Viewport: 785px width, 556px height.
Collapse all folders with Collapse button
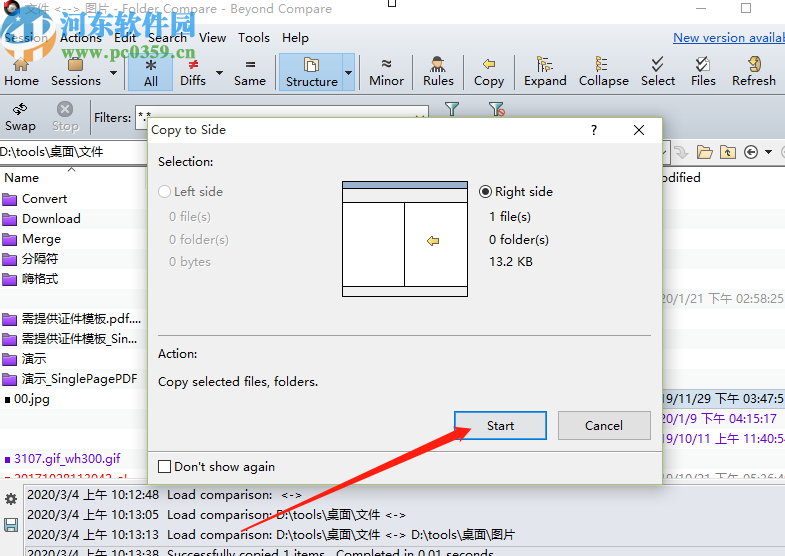point(603,72)
